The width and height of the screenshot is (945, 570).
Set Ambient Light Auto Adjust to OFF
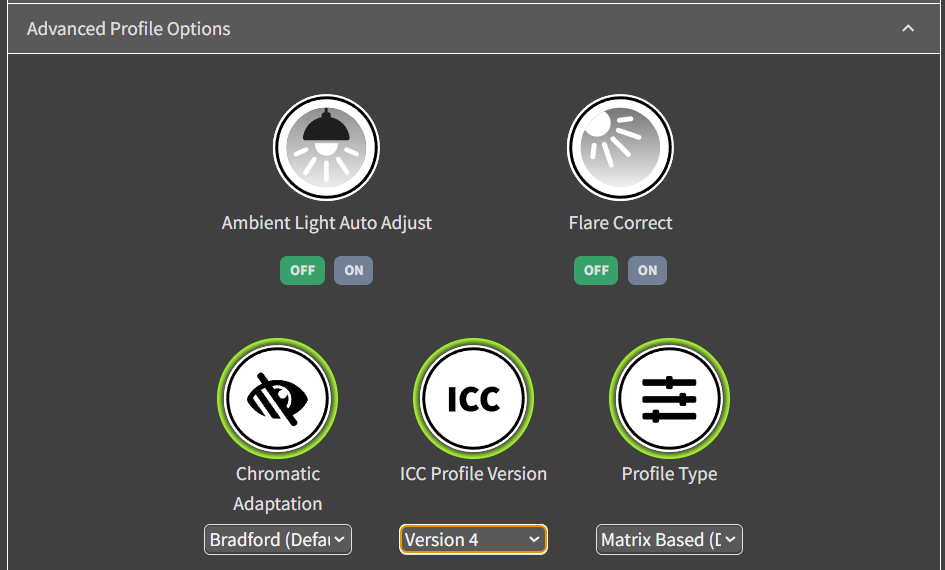coord(302,270)
